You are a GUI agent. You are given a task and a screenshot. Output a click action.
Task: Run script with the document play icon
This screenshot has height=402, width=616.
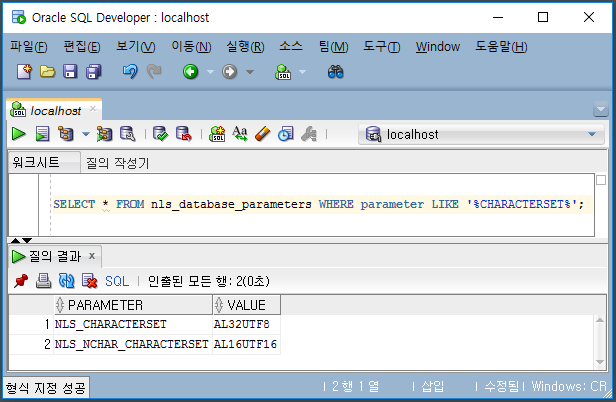(42, 134)
